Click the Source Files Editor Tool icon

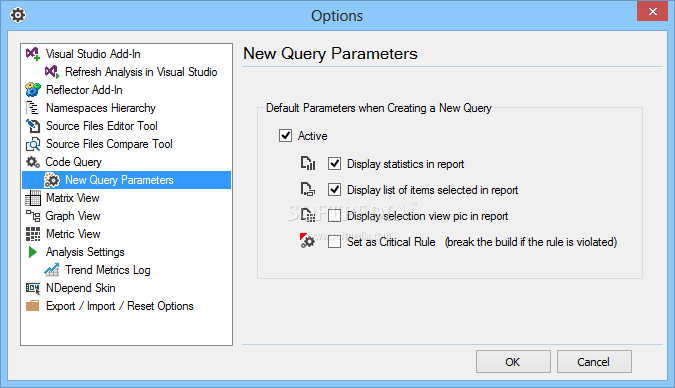pyautogui.click(x=33, y=126)
